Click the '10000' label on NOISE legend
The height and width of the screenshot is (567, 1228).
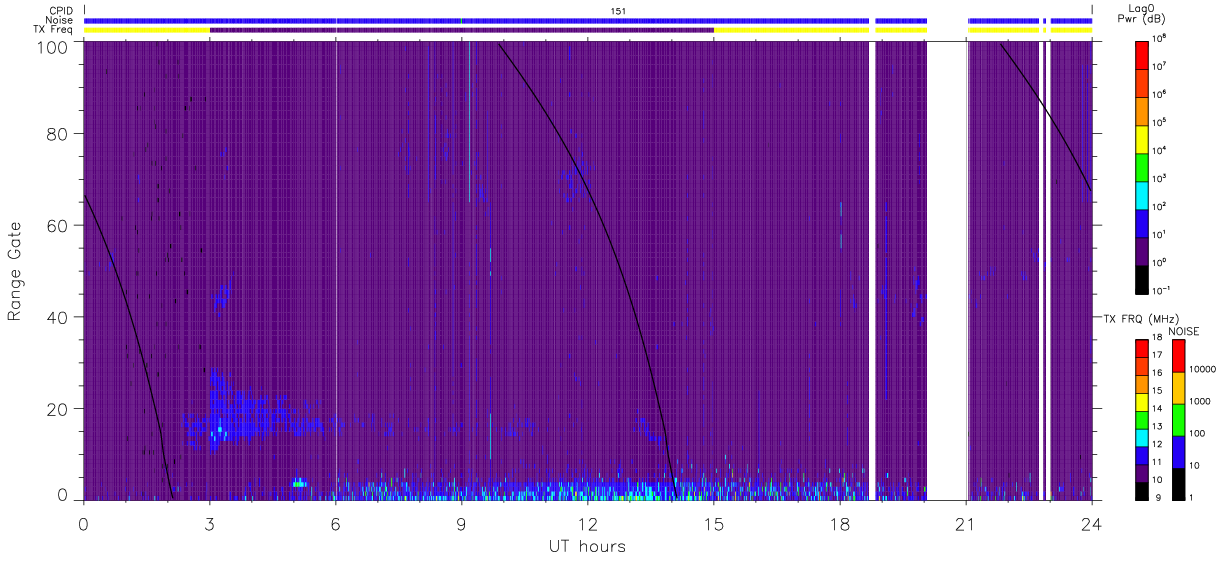point(1203,369)
